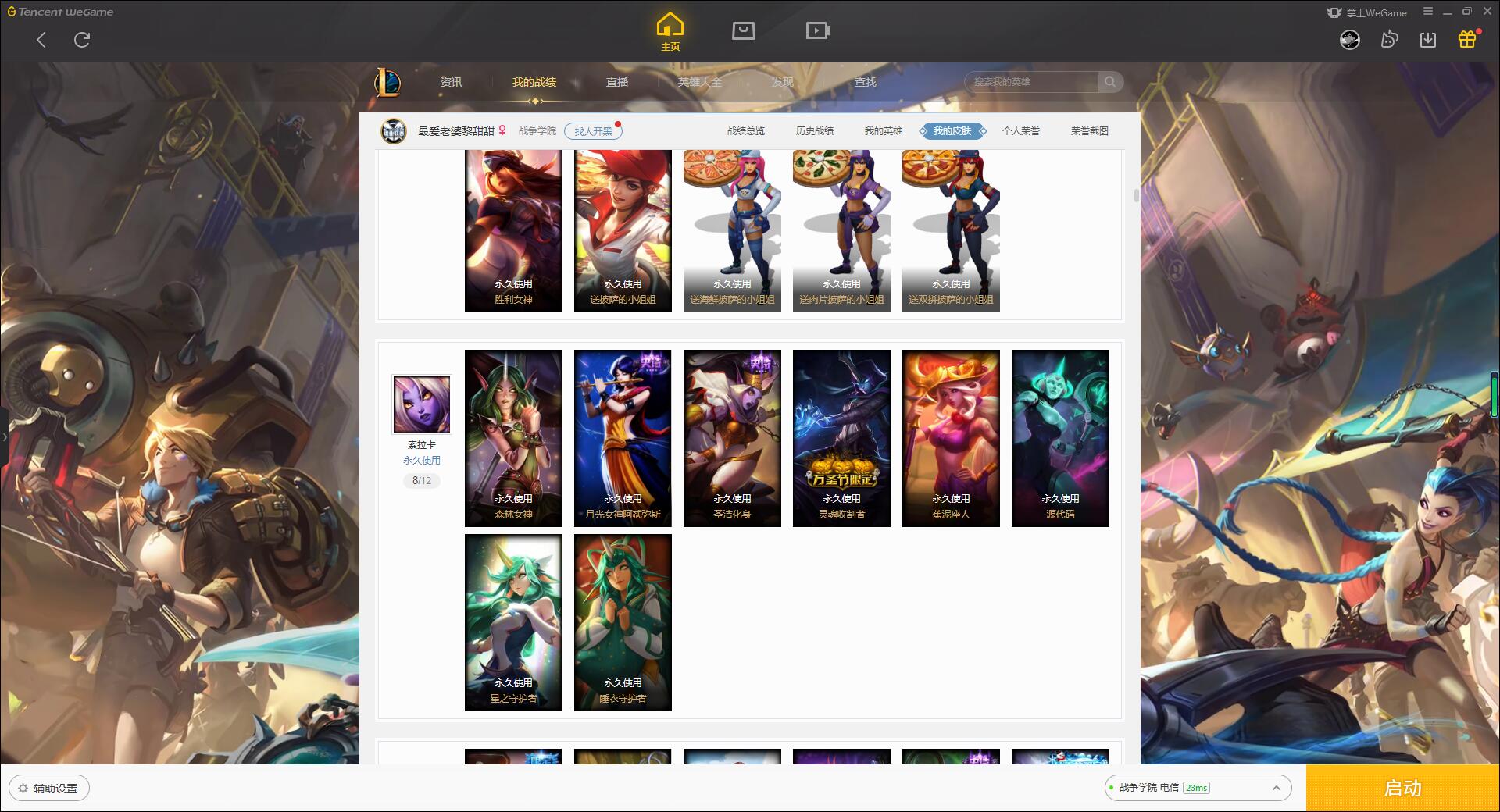This screenshot has height=812, width=1500.
Task: Open the 掌上WeGame link
Action: click(x=1367, y=12)
